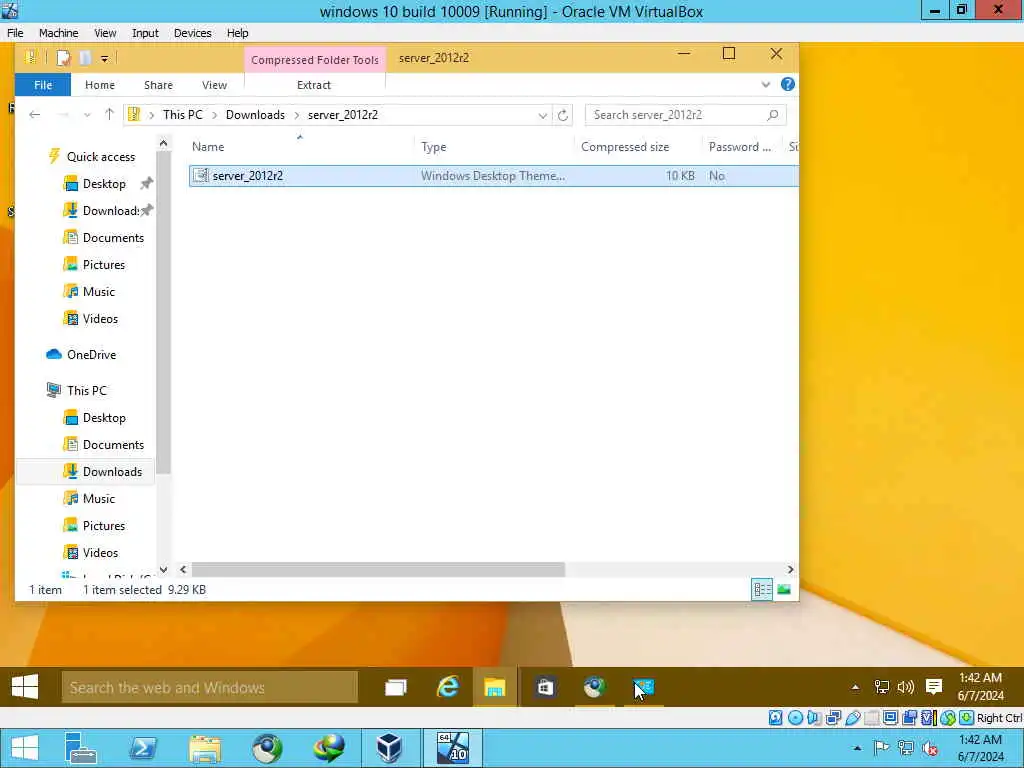The image size is (1024, 768).
Task: Switch to Details view using the status bar icon
Action: [x=762, y=590]
